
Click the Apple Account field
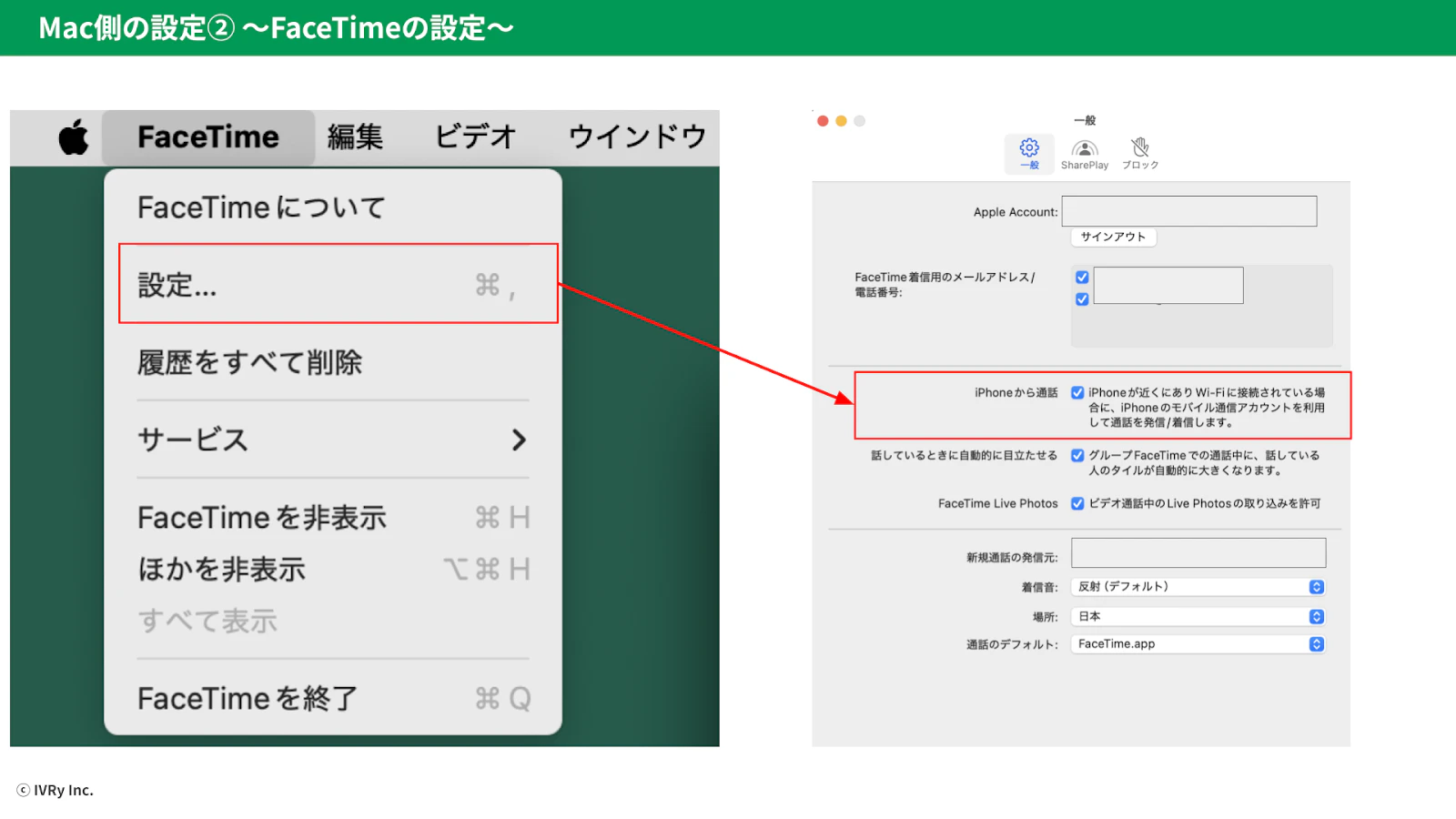[1189, 211]
